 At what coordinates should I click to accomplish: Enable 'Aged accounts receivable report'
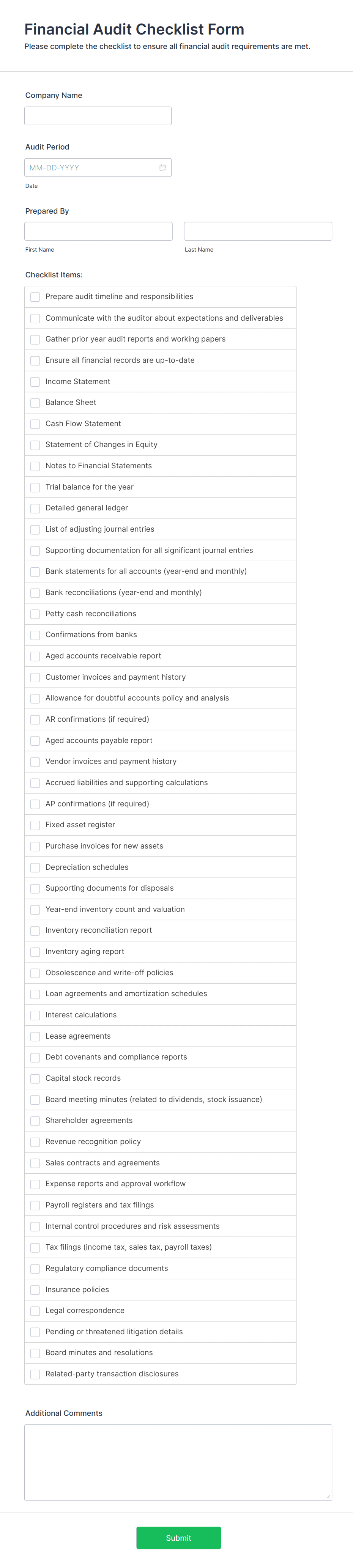[x=35, y=656]
